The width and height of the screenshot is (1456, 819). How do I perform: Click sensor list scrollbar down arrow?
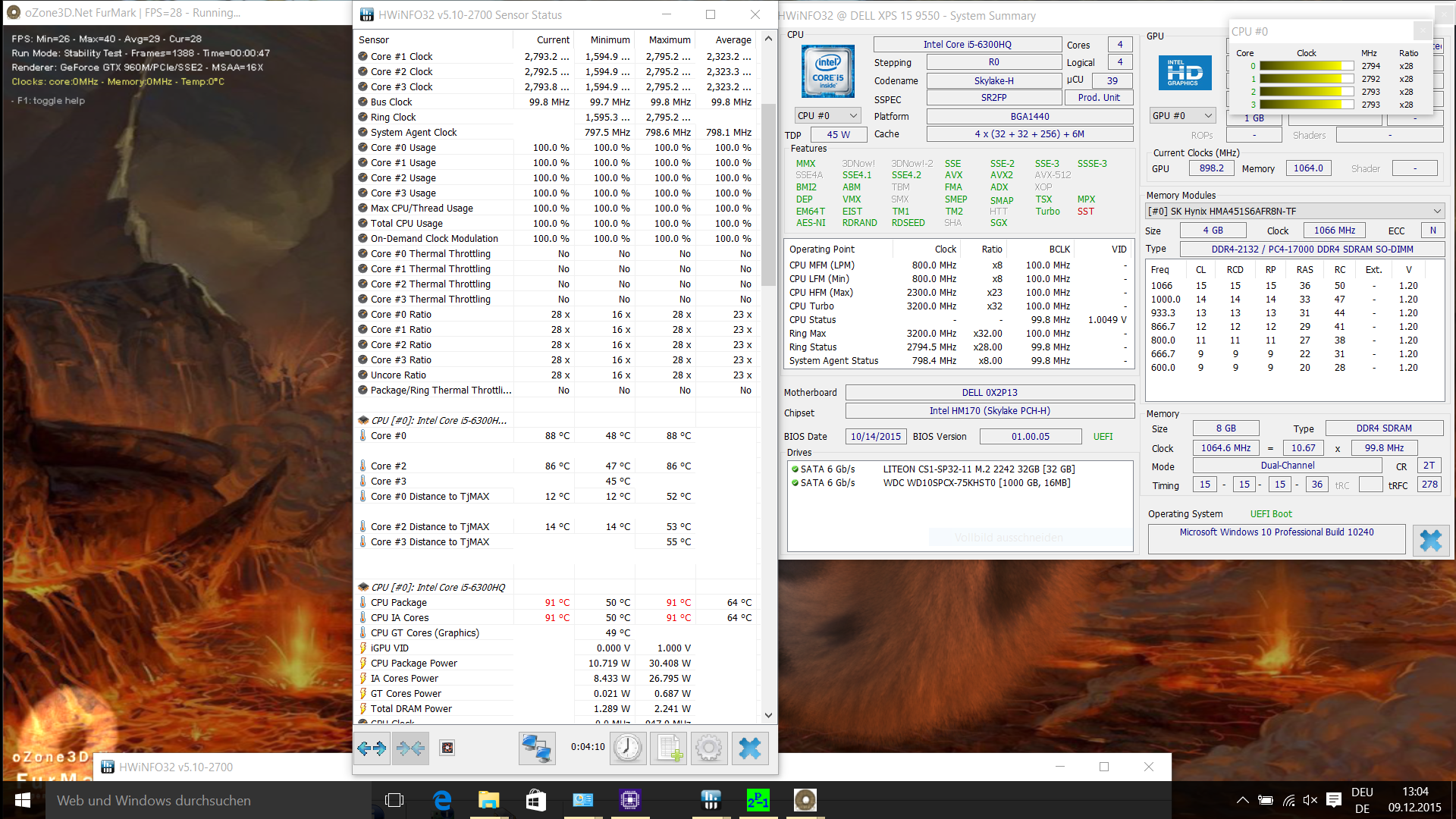point(768,715)
